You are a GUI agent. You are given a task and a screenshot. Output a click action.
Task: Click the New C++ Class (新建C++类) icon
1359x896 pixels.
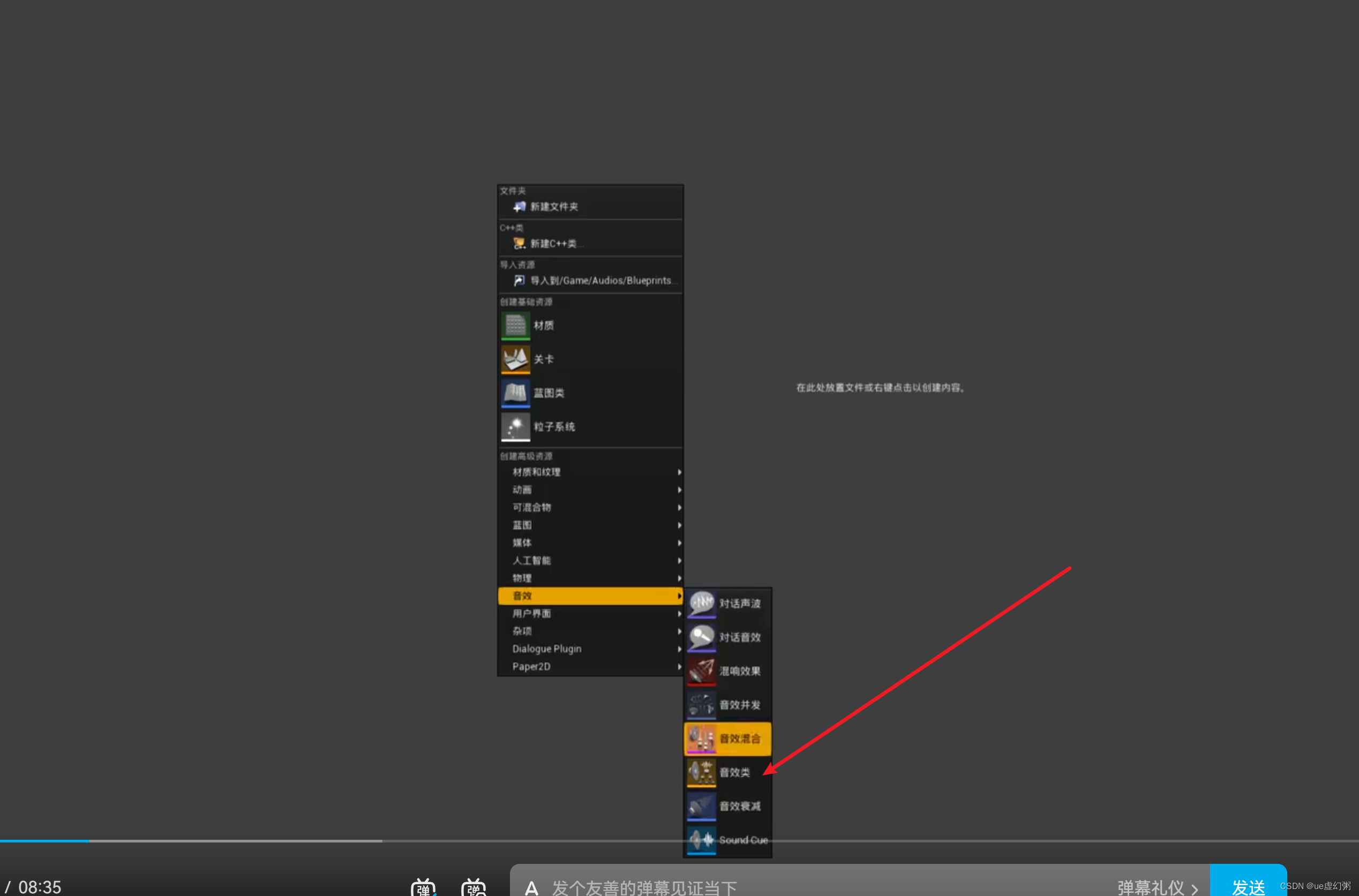[519, 244]
